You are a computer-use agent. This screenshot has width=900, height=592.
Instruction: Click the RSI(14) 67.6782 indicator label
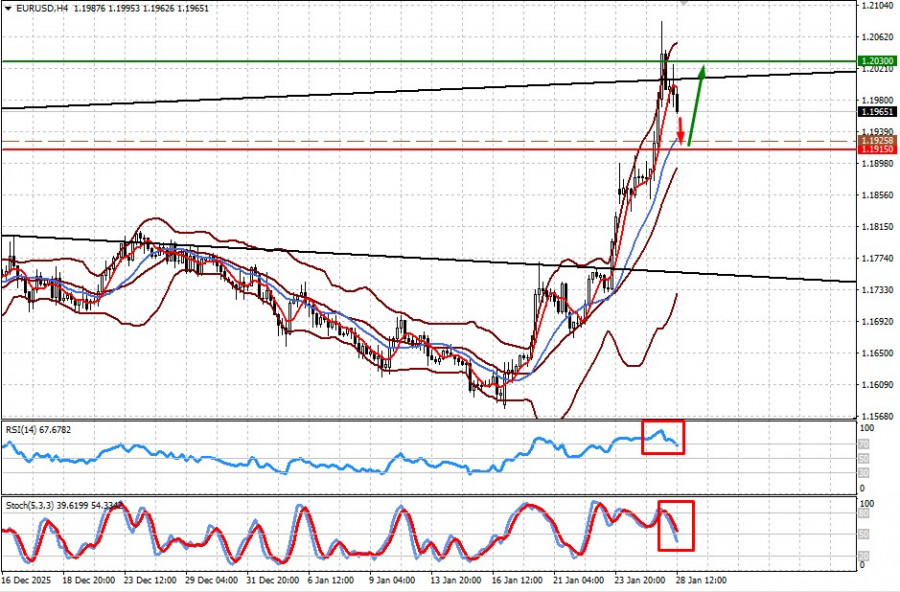point(38,430)
